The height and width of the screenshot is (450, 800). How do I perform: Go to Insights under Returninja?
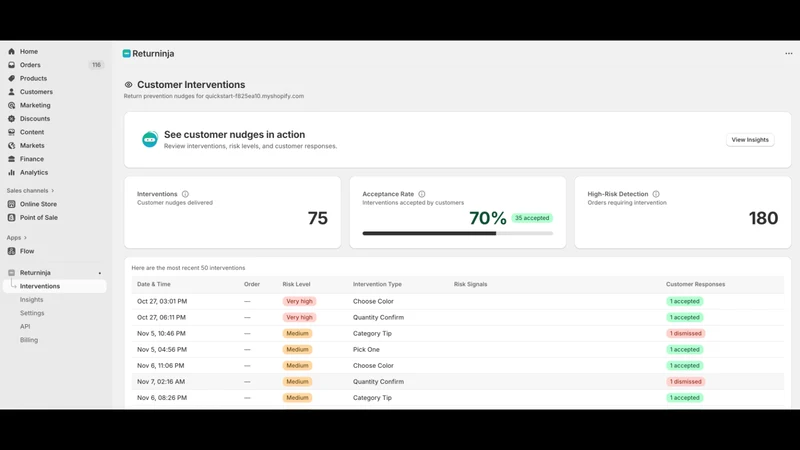tap(32, 299)
